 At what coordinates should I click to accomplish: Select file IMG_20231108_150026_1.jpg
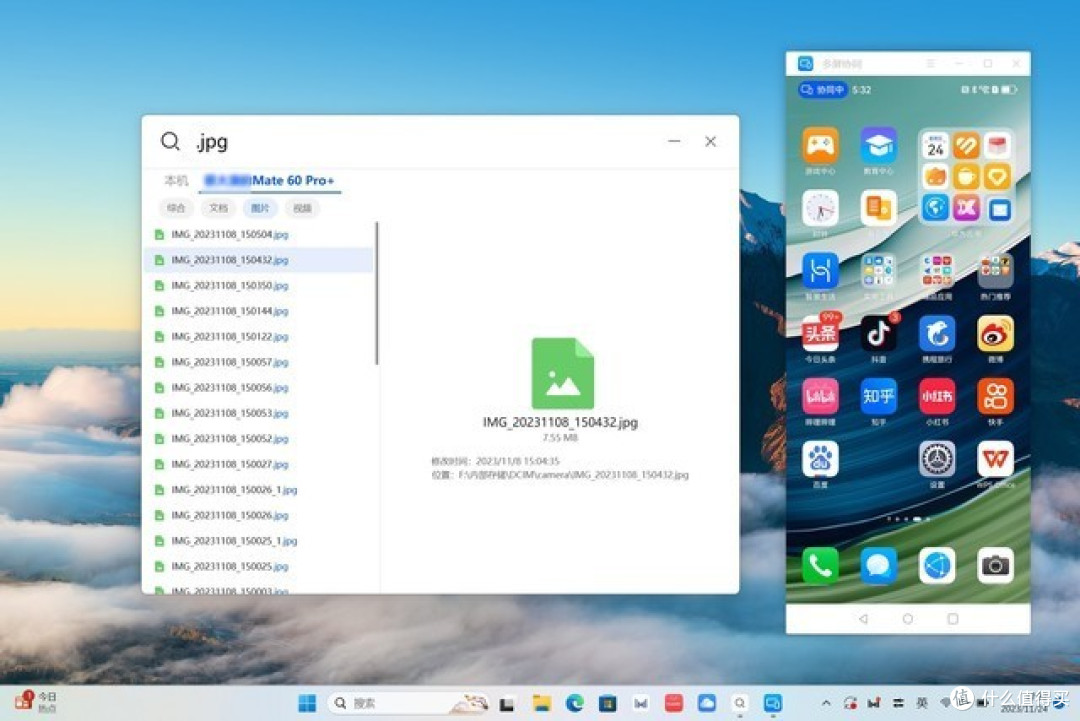tap(258, 490)
